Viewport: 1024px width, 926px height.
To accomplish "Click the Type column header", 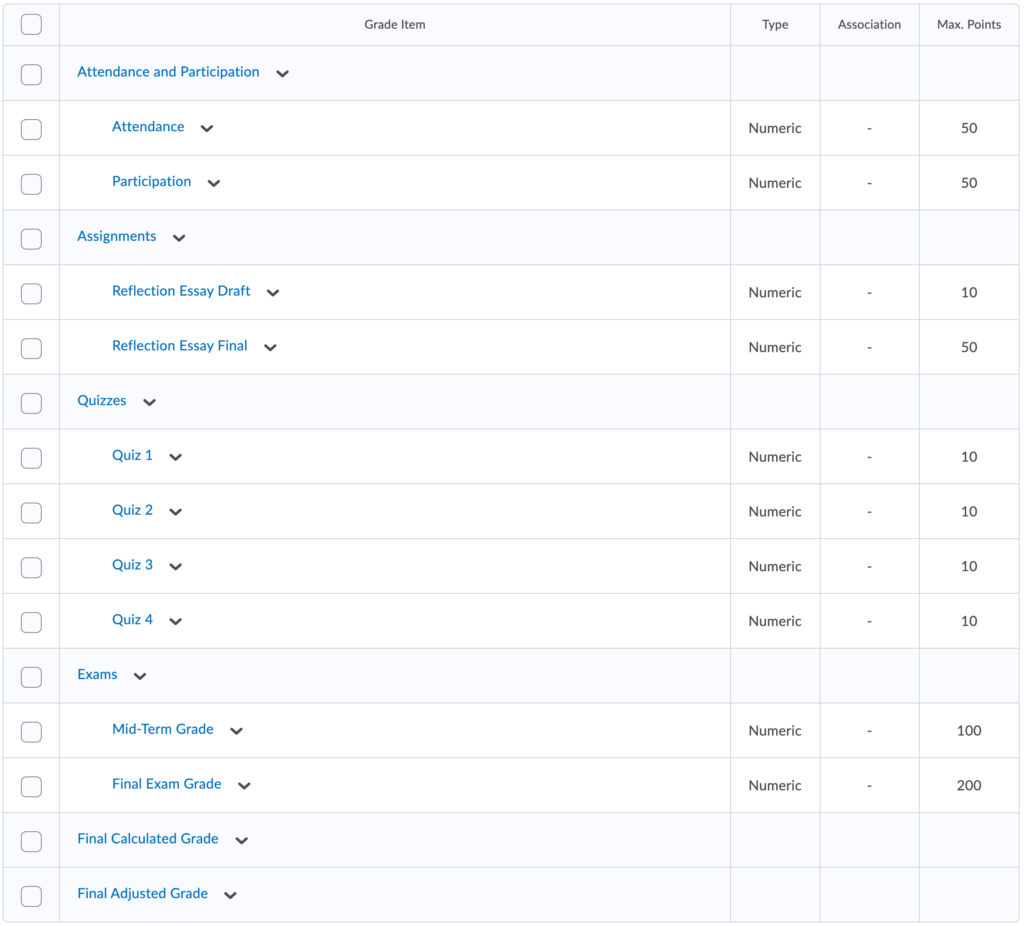I will tap(774, 24).
